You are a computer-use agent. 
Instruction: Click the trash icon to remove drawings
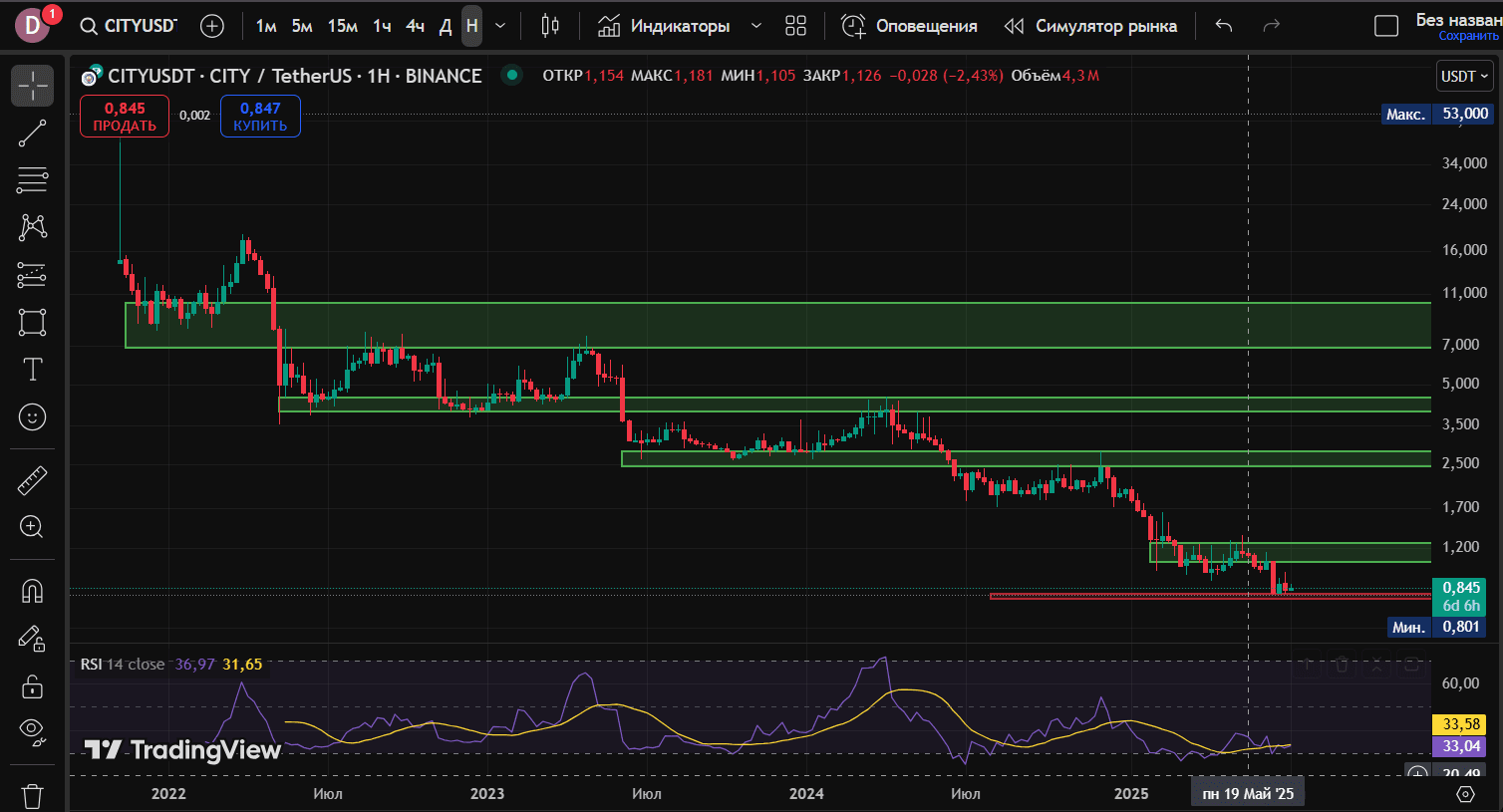[x=32, y=796]
